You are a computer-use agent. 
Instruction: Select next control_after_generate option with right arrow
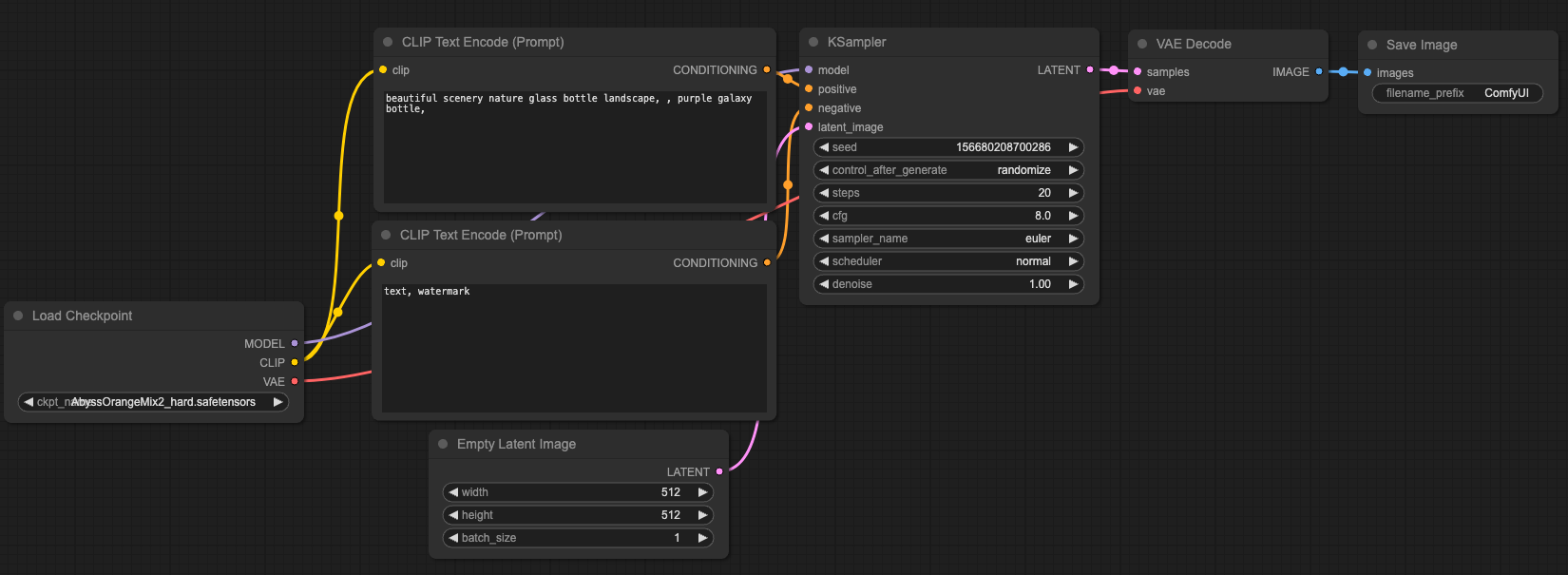[1073, 170]
